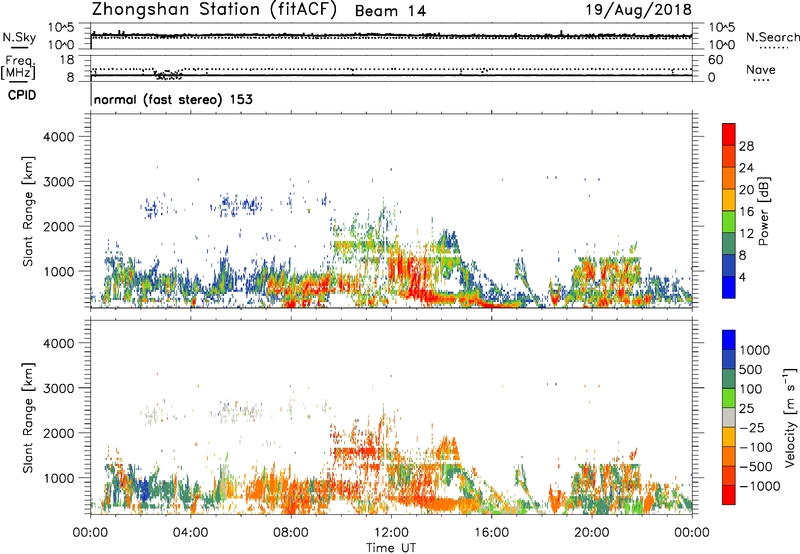Click "Slant Range [km]" label of Velocity panel
Image resolution: width=800 pixels, height=554 pixels.
(28, 417)
